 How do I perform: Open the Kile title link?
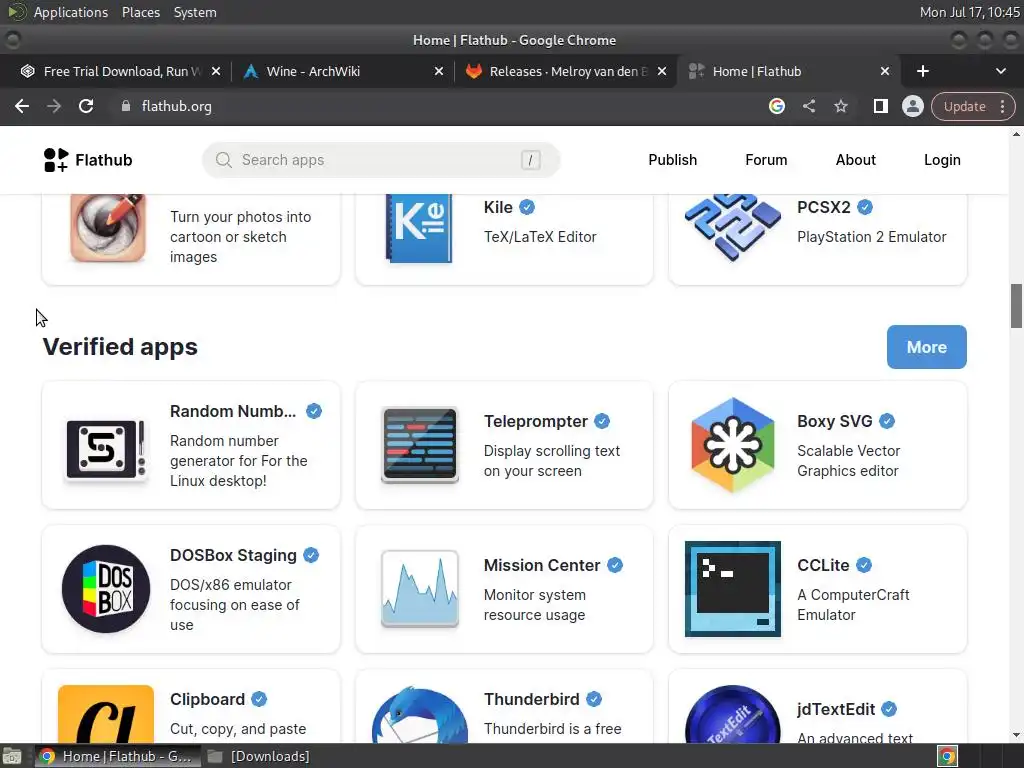point(498,207)
